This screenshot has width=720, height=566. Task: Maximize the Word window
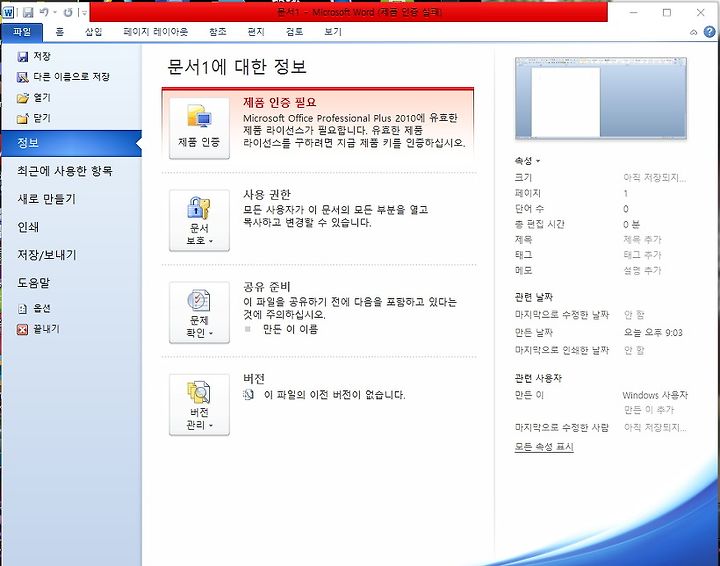click(667, 12)
